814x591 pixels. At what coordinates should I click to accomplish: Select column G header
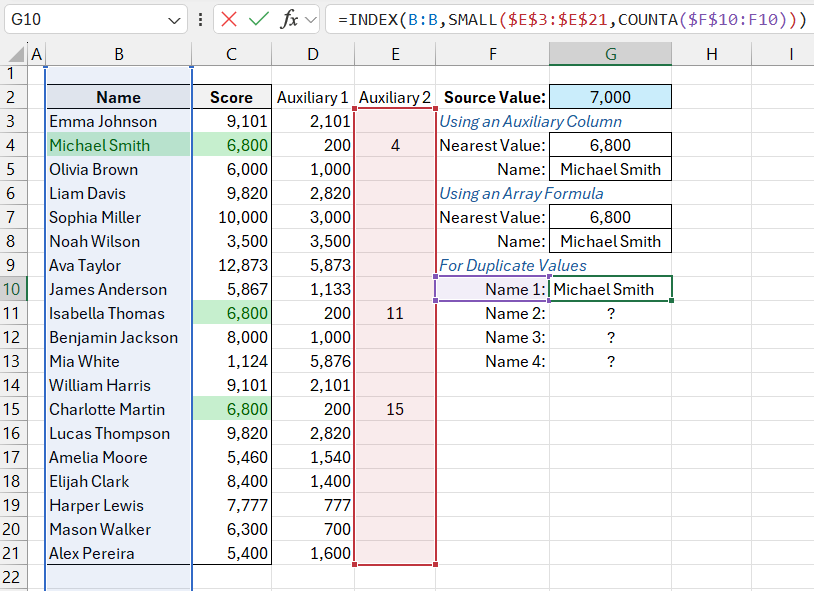point(610,54)
